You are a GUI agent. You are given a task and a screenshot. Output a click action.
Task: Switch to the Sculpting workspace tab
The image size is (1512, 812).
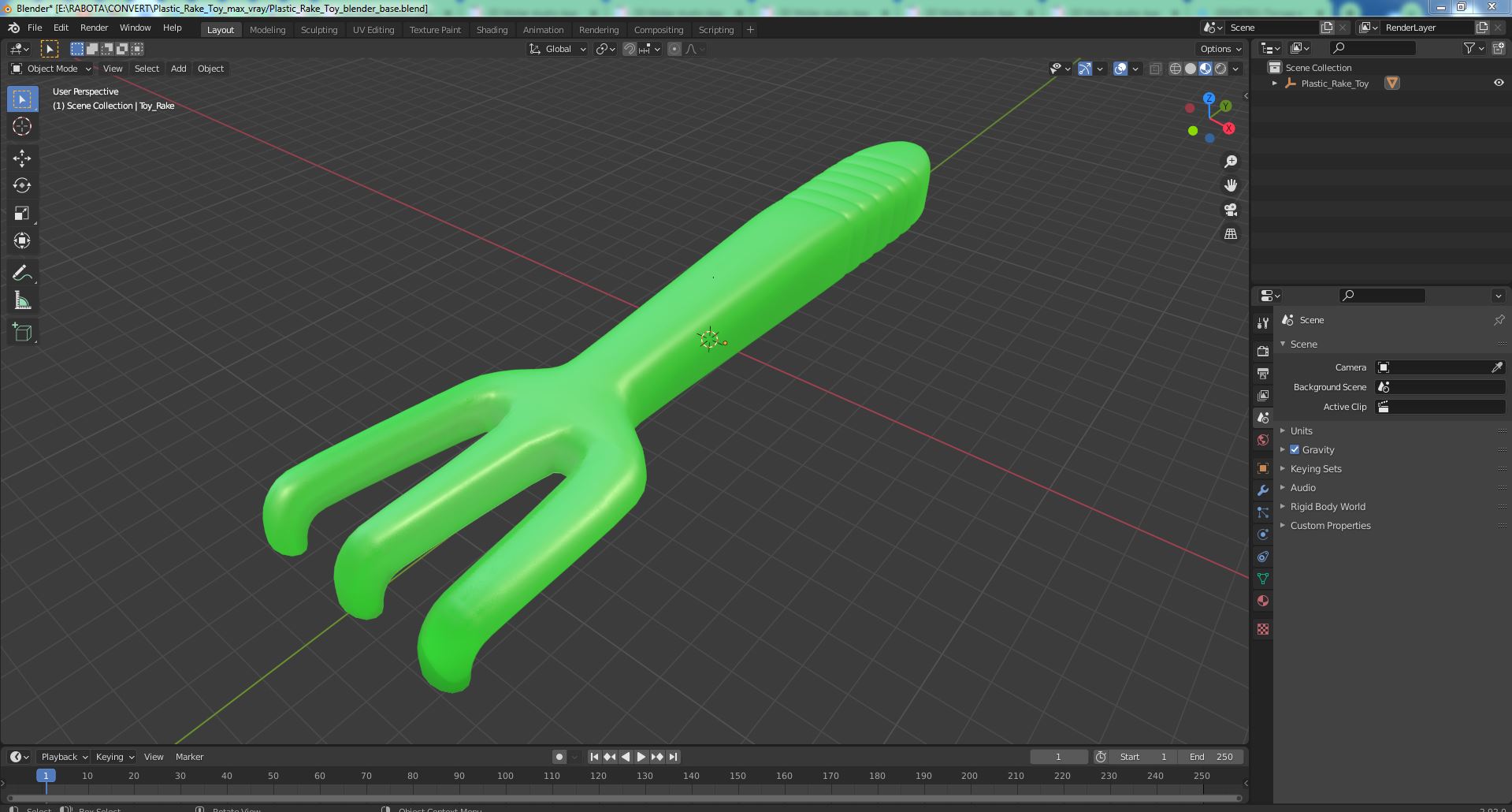319,30
